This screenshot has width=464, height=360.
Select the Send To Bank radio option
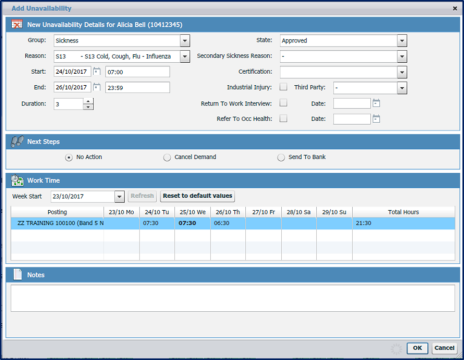click(x=281, y=157)
